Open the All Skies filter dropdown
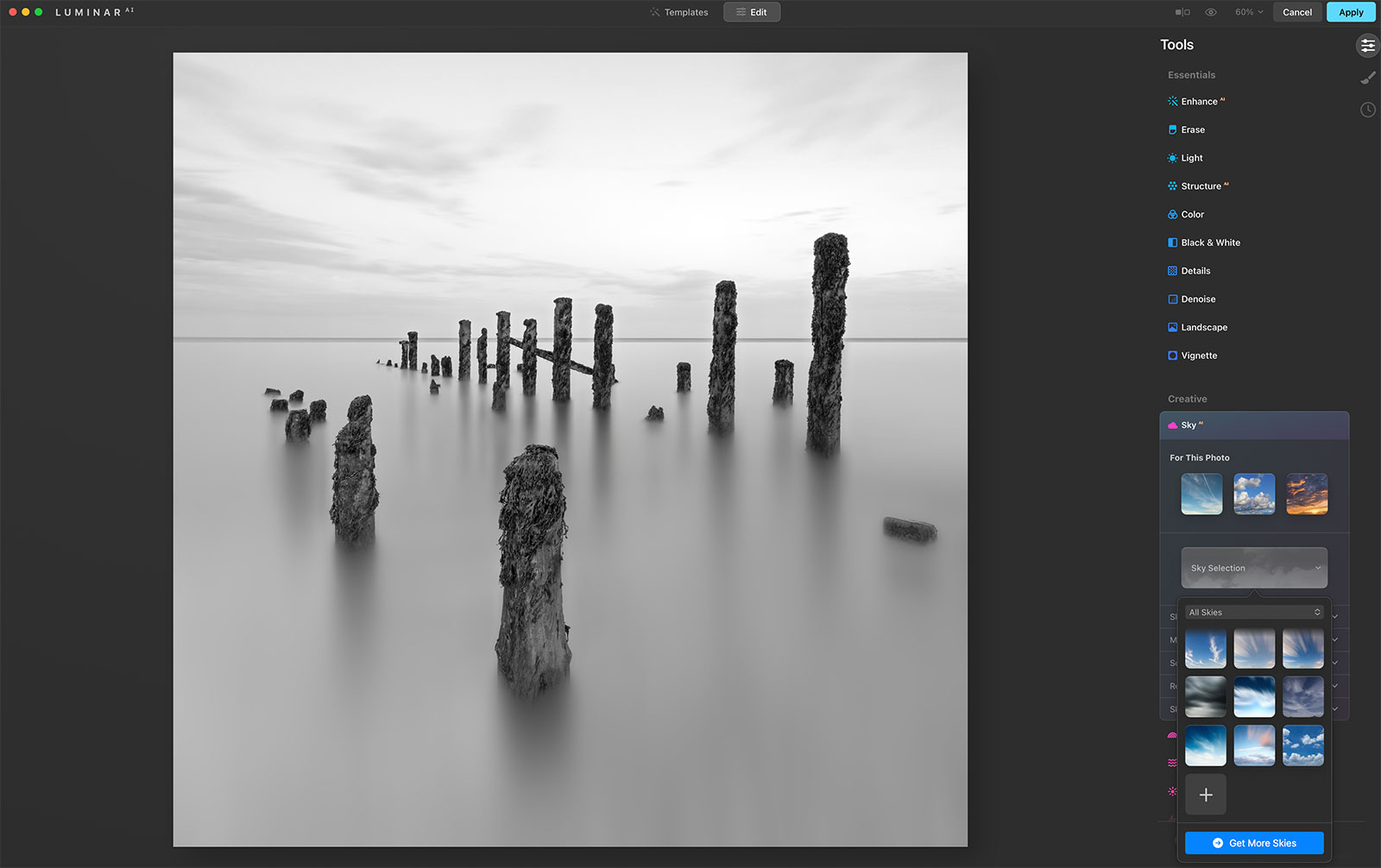1381x868 pixels. pyautogui.click(x=1253, y=612)
